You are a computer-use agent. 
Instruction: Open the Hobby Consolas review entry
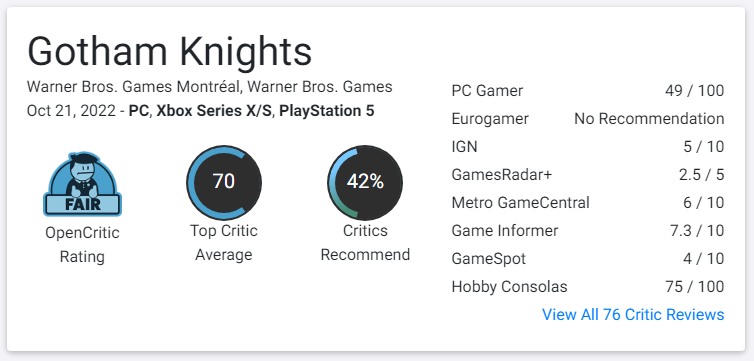[x=588, y=287]
